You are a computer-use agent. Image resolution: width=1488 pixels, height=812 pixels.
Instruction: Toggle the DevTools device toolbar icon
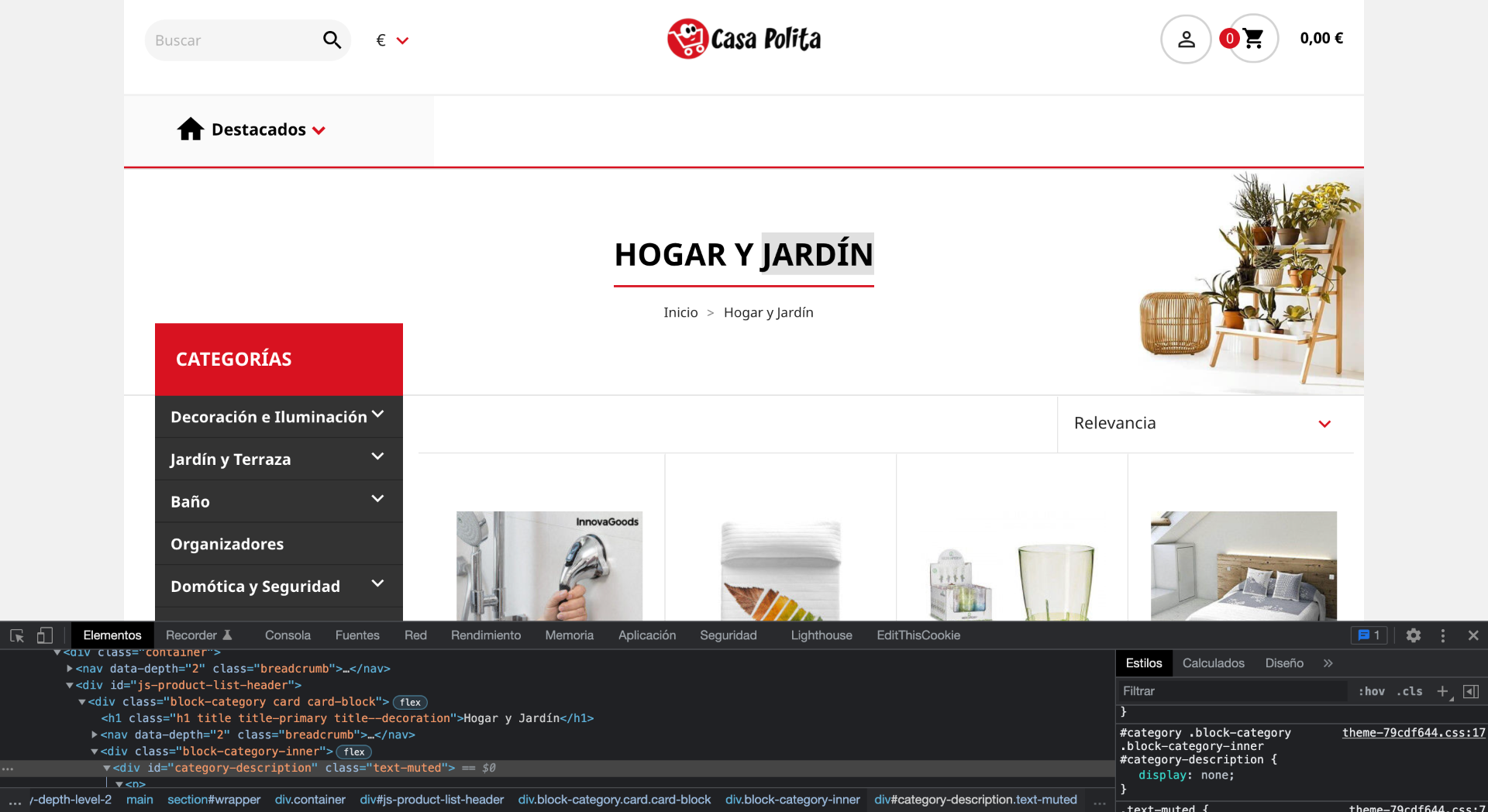[45, 635]
